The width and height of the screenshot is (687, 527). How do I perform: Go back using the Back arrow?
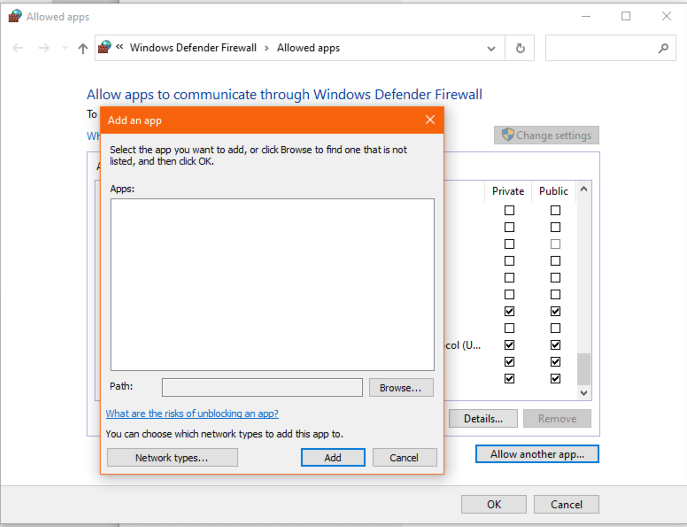(18, 48)
